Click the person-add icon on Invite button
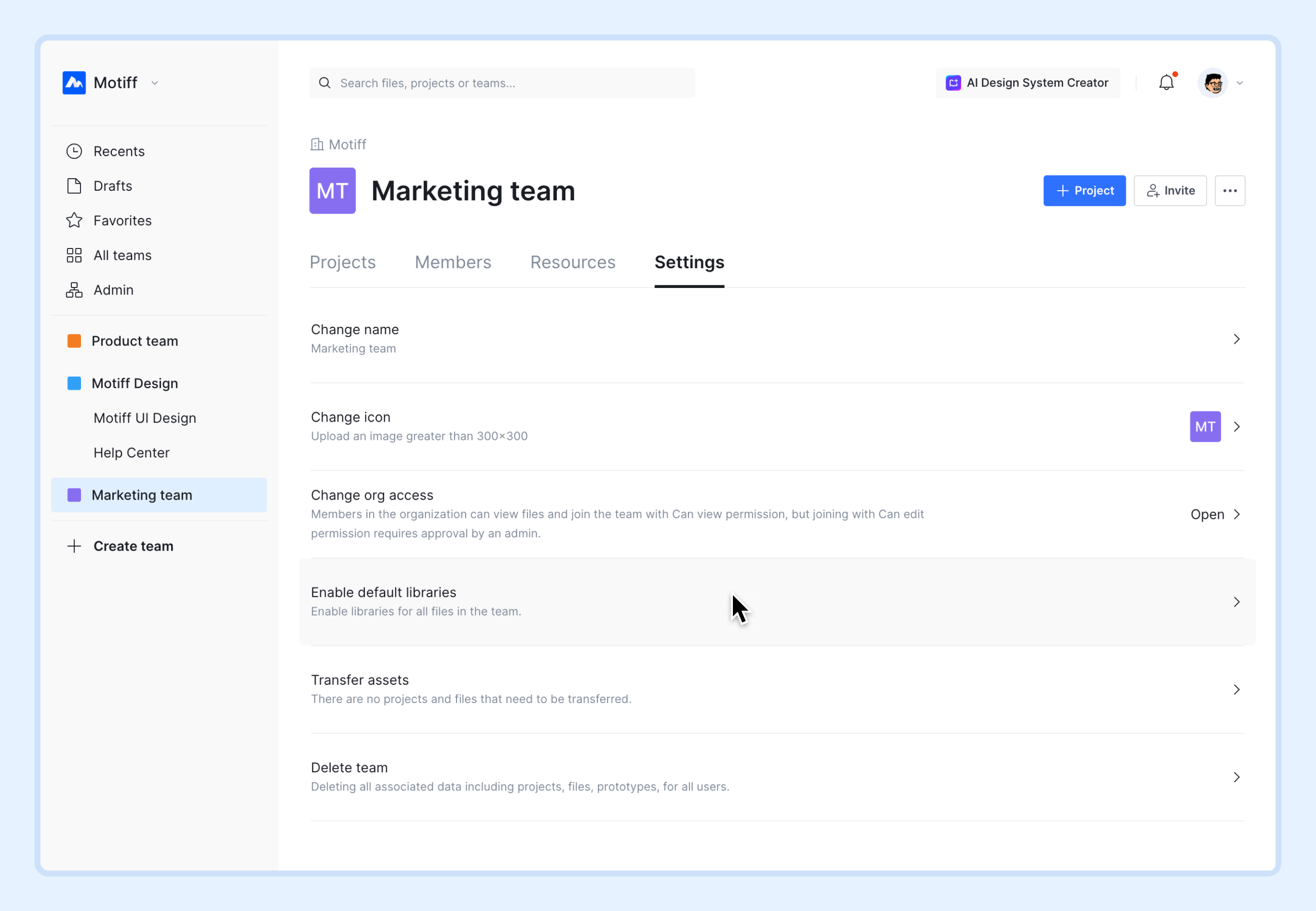The width and height of the screenshot is (1316, 911). 1154,191
